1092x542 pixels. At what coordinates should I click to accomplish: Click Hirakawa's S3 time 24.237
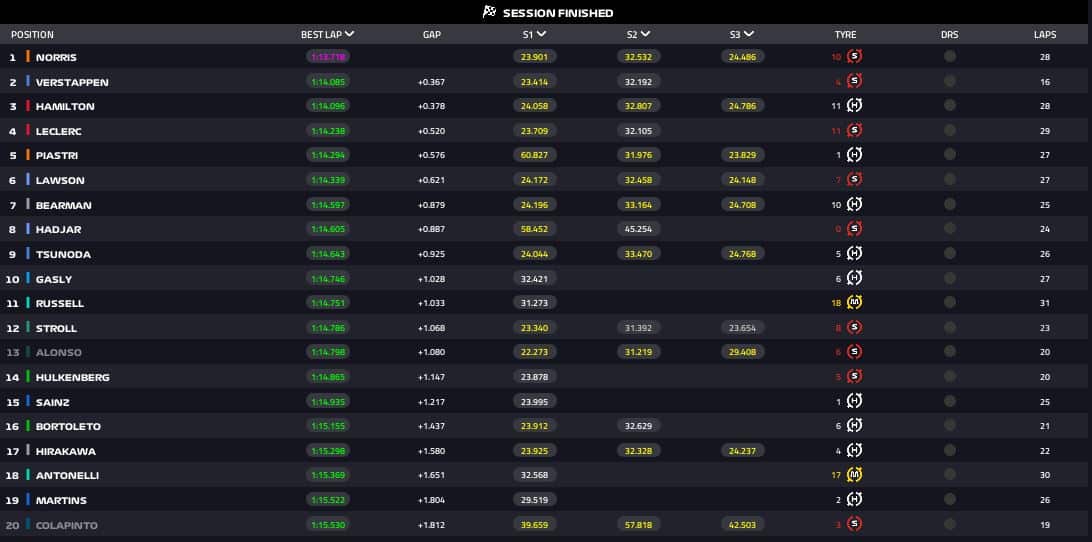tap(742, 451)
